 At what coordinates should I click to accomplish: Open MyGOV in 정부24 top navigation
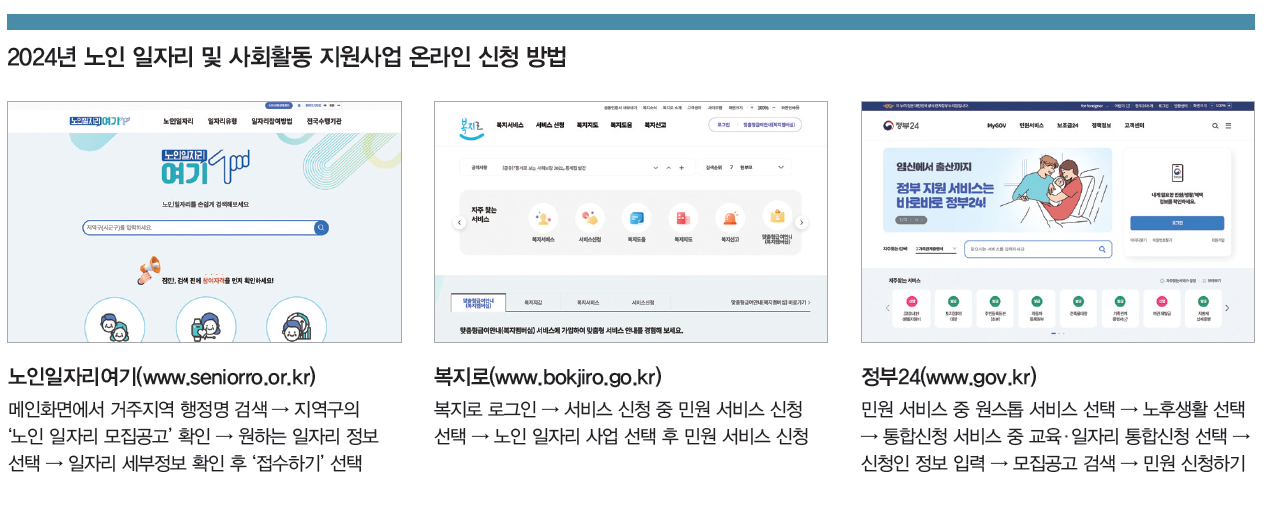(x=996, y=126)
